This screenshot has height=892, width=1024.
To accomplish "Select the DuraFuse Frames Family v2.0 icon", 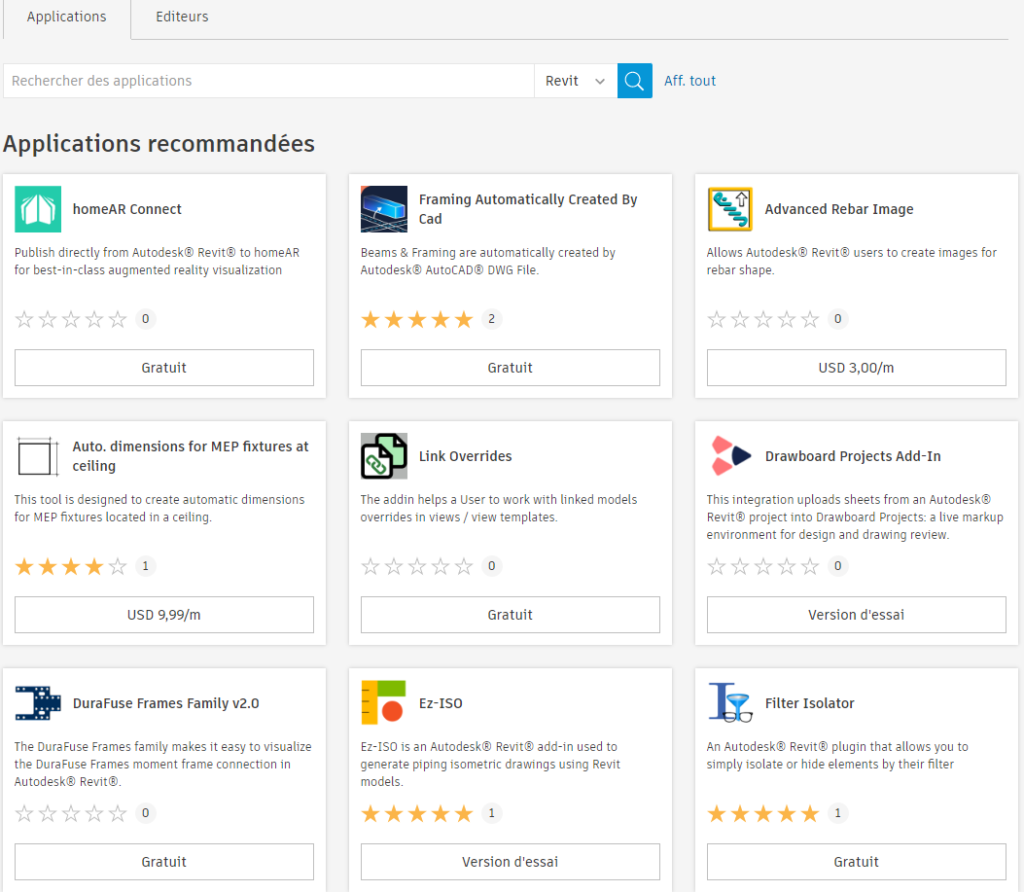I will coord(39,702).
